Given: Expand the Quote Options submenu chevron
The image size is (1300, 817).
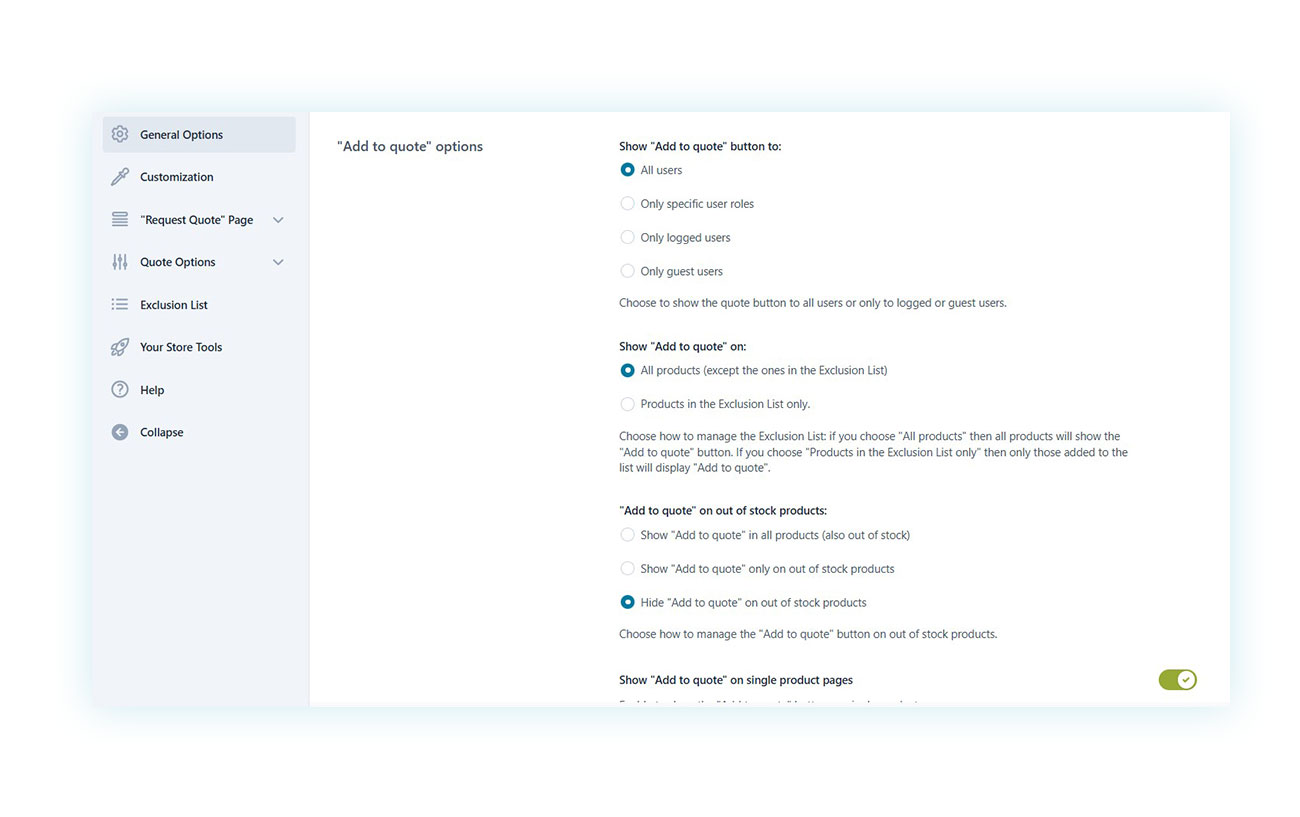Looking at the screenshot, I should tap(278, 262).
